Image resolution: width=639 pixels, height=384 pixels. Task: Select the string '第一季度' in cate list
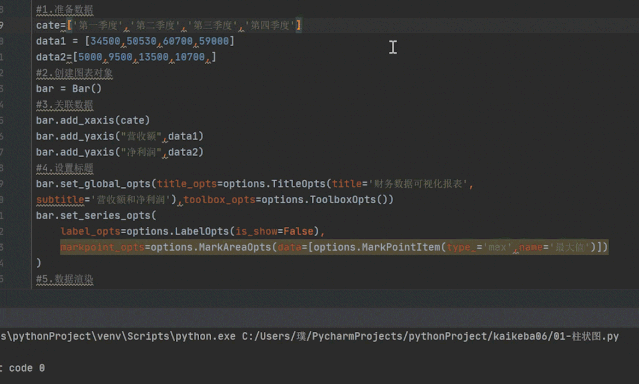(98, 25)
